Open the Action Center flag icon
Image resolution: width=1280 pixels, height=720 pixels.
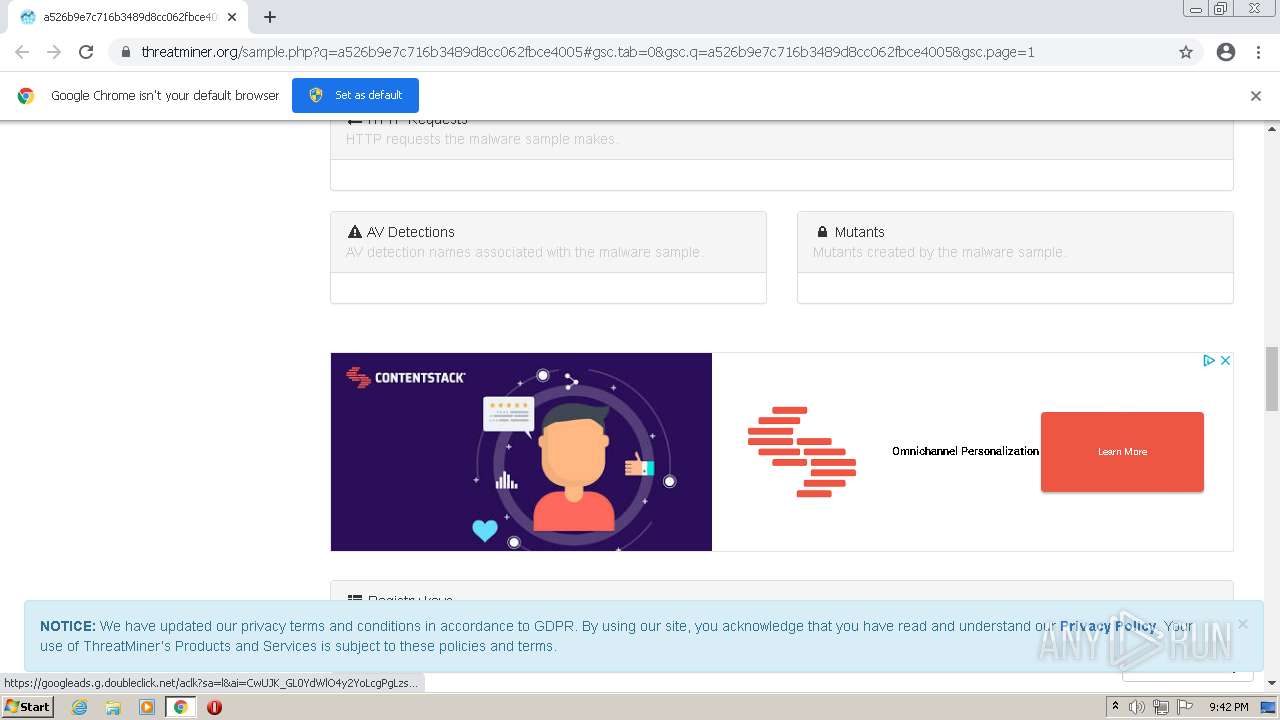coord(1185,707)
